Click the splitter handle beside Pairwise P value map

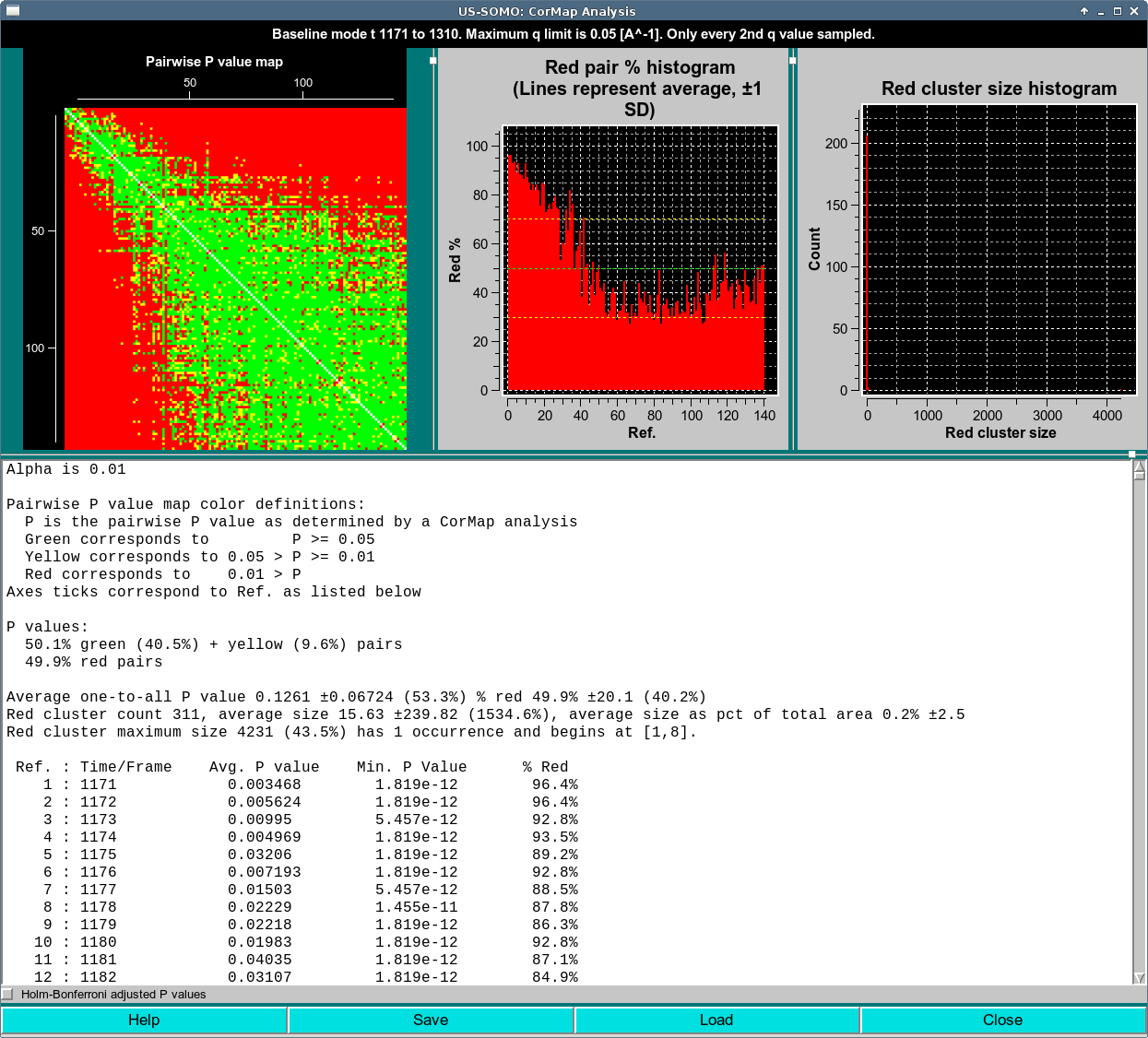point(432,61)
